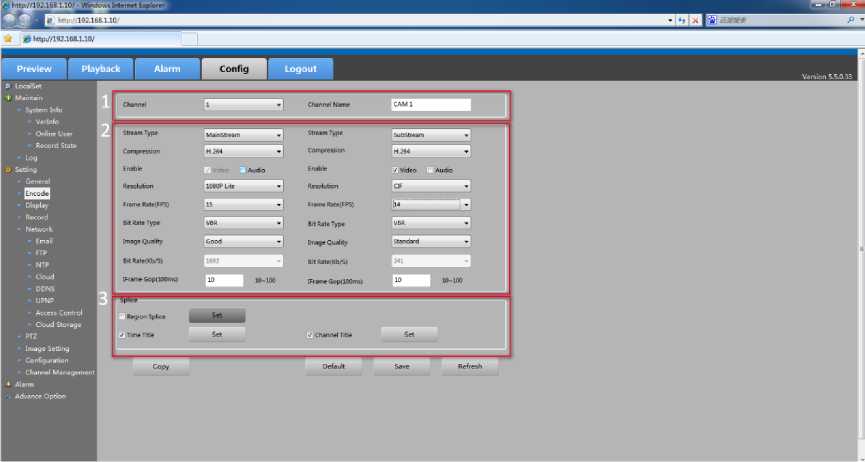
Task: Click the Channel Name input field
Action: [x=430, y=104]
